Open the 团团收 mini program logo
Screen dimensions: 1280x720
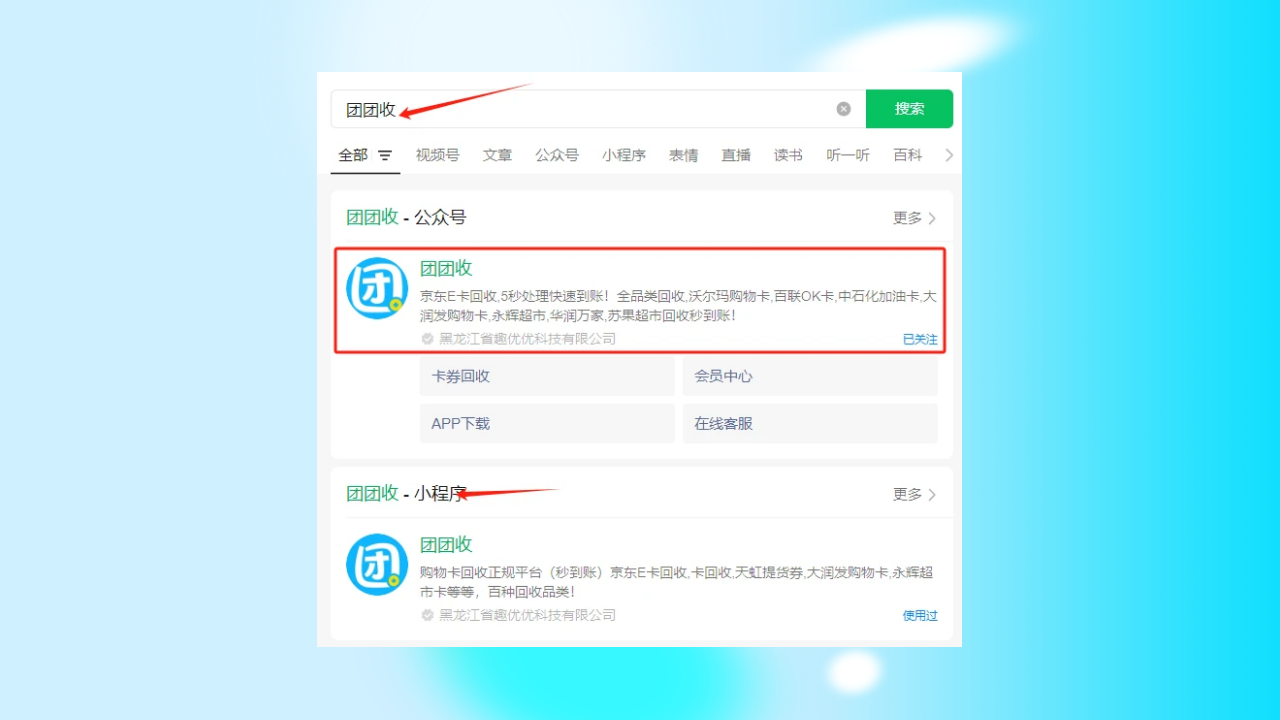point(377,565)
